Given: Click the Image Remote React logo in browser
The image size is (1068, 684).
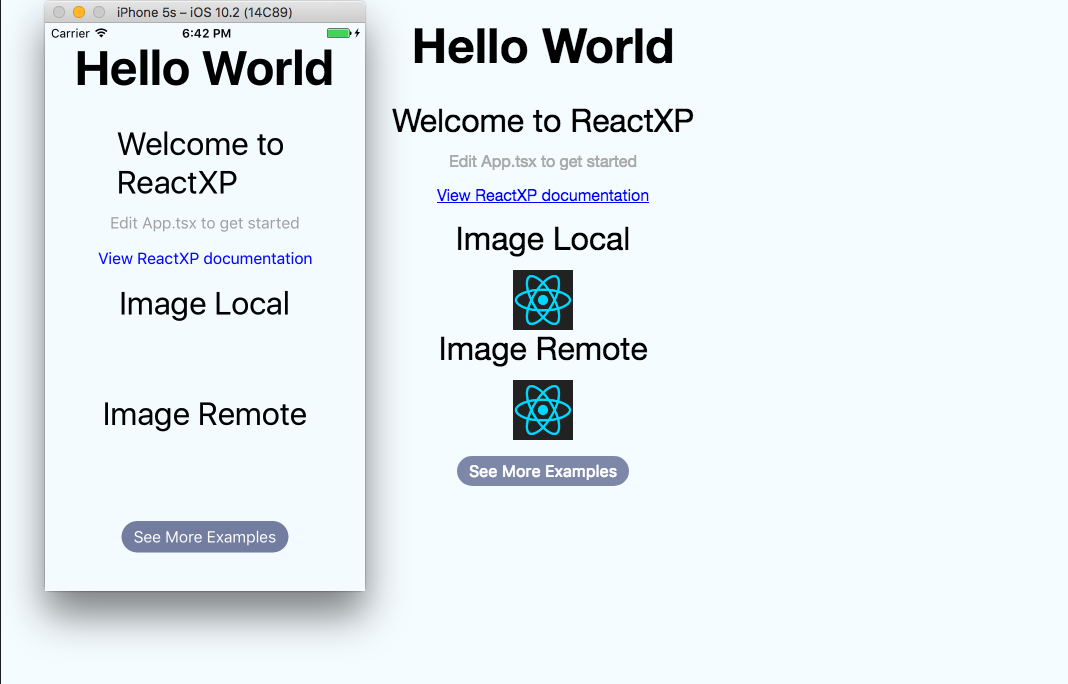Looking at the screenshot, I should 543,410.
